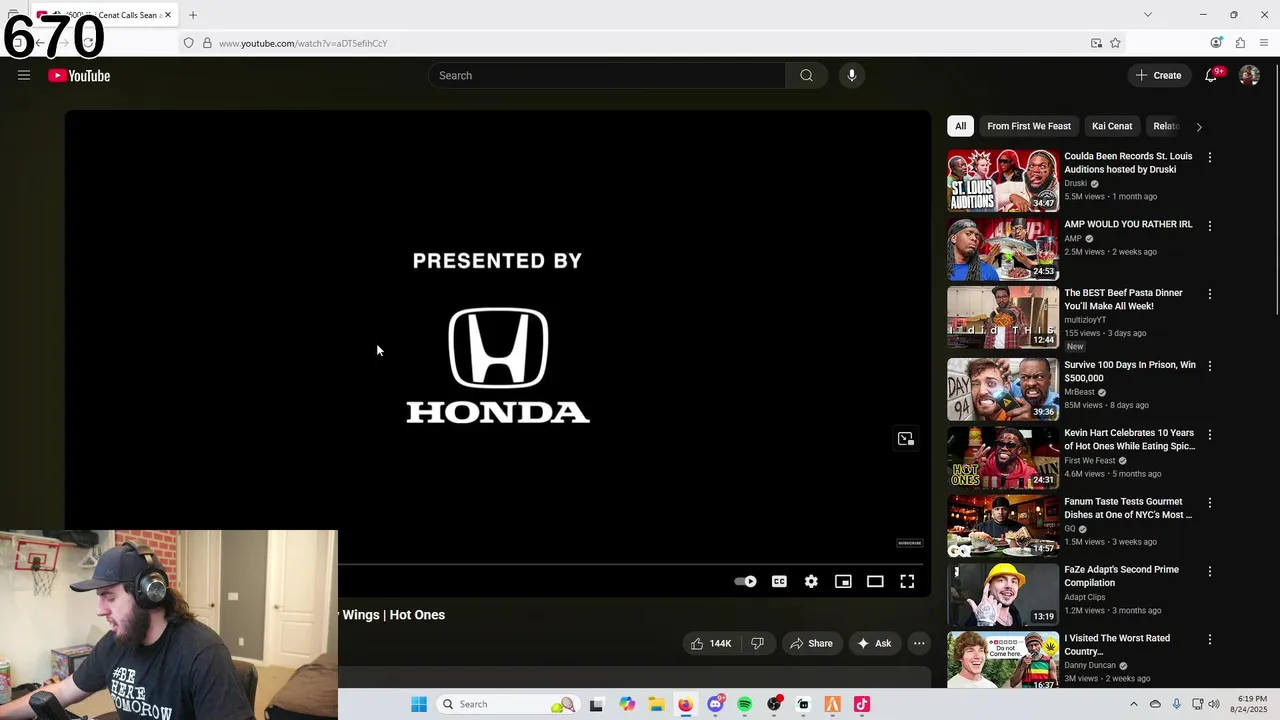This screenshot has width=1280, height=720.
Task: Open the Hot Ones Kevin Hart thumbnail
Action: pos(1003,458)
